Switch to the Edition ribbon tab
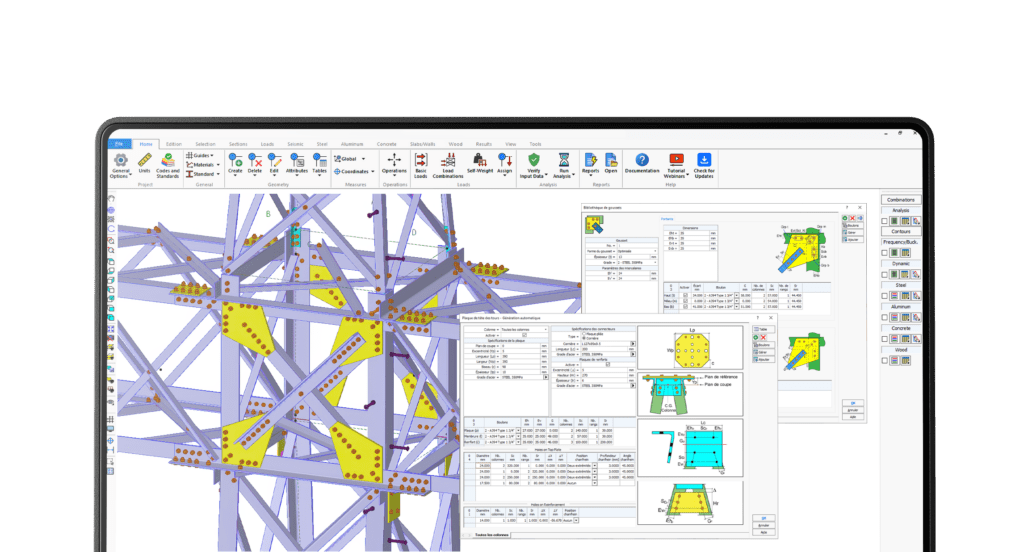The height and width of the screenshot is (552, 1024). coord(174,144)
